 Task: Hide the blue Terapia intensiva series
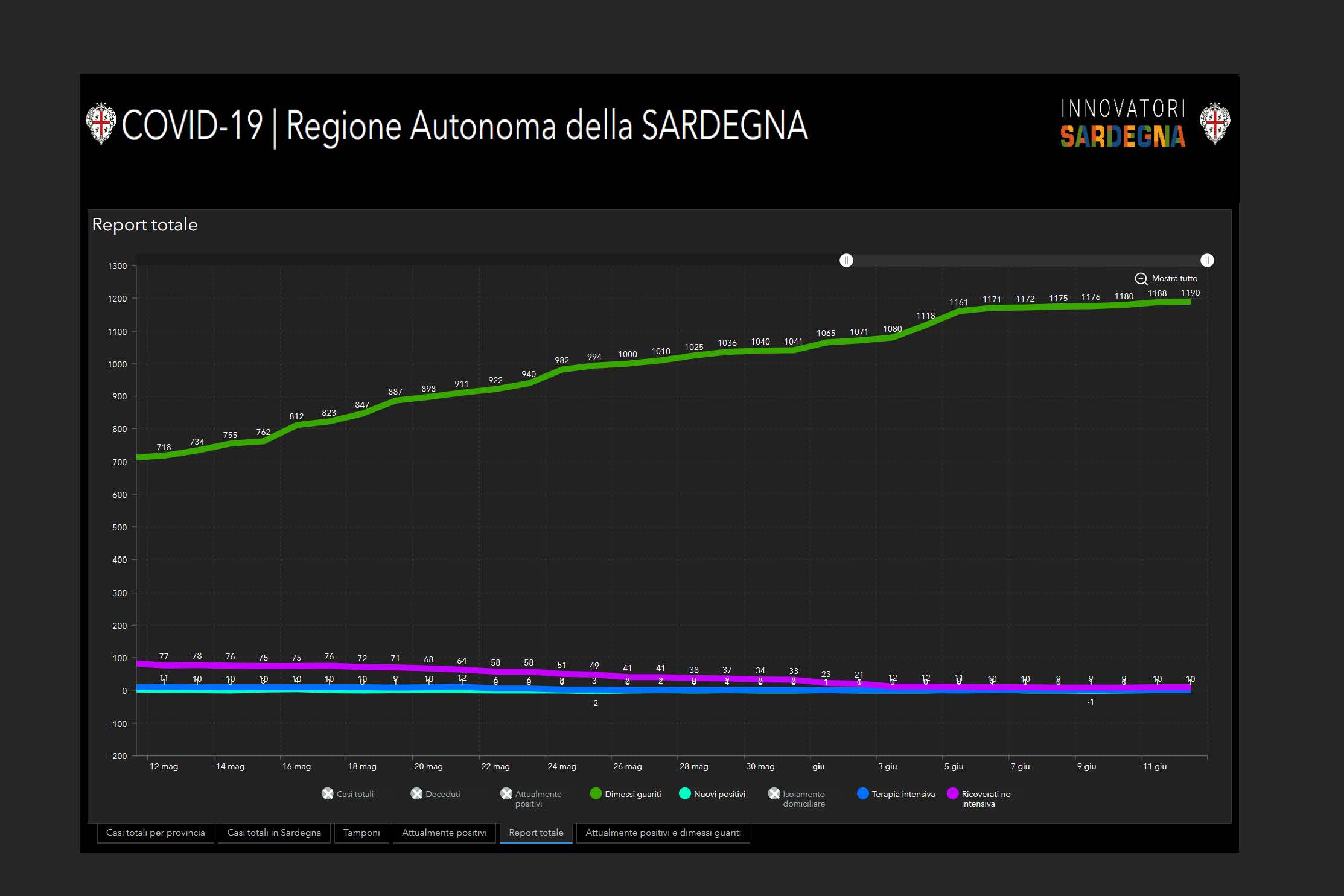pos(863,794)
